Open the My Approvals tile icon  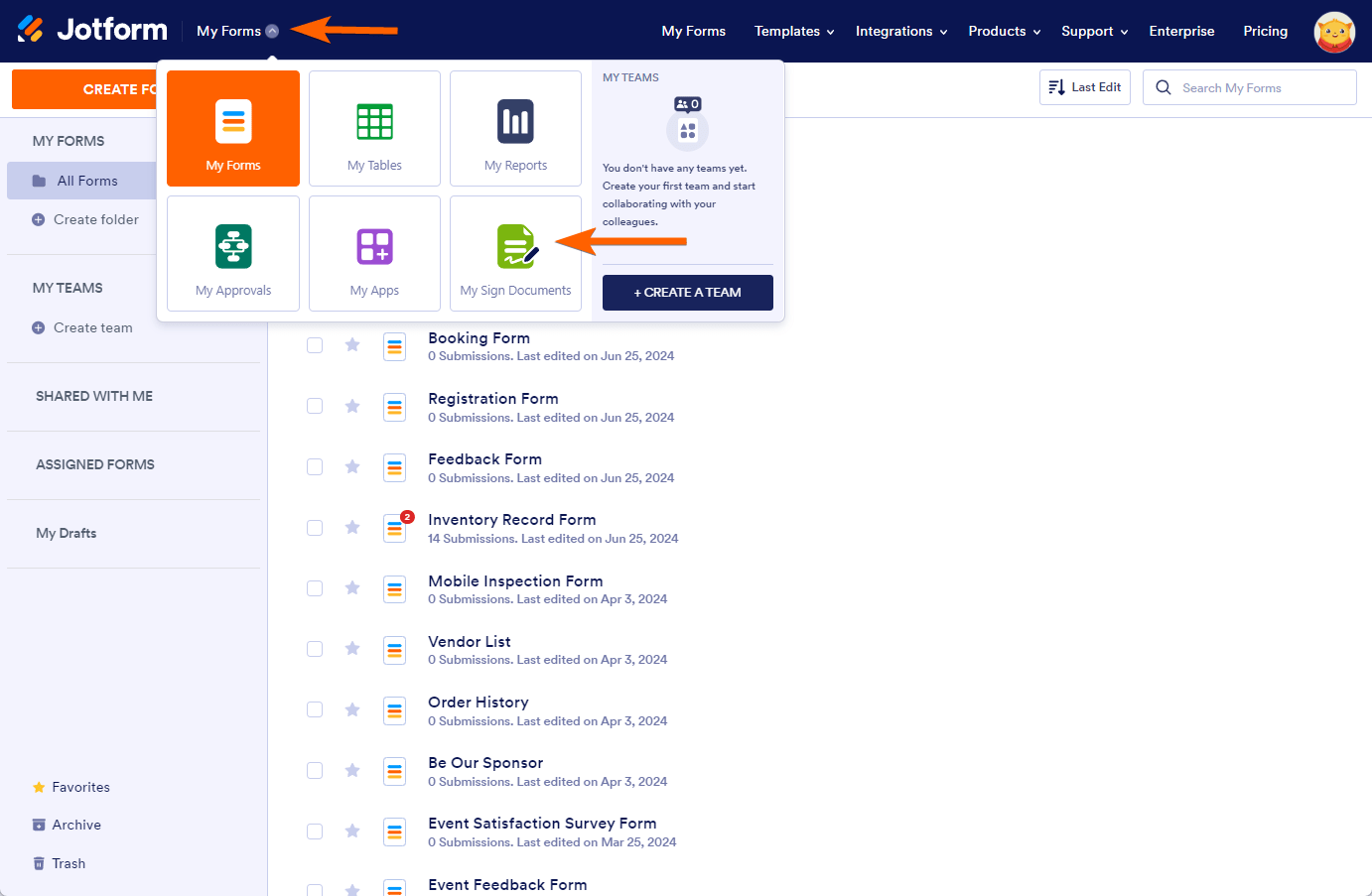click(x=233, y=247)
